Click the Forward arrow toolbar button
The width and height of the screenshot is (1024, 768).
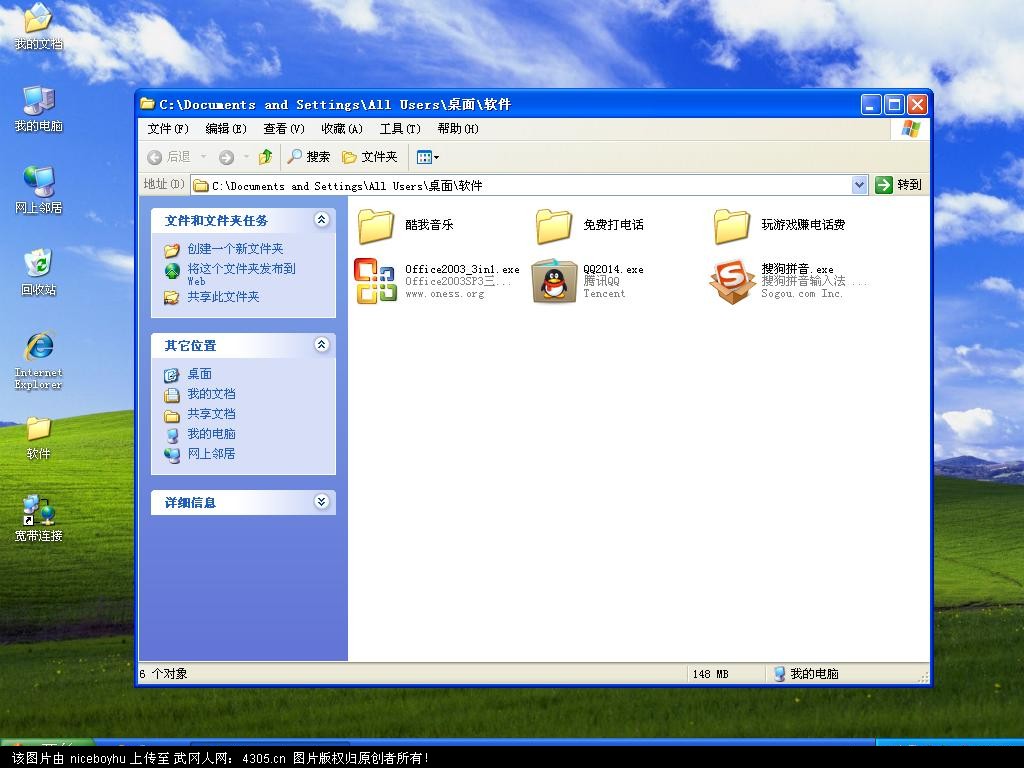tap(227, 157)
